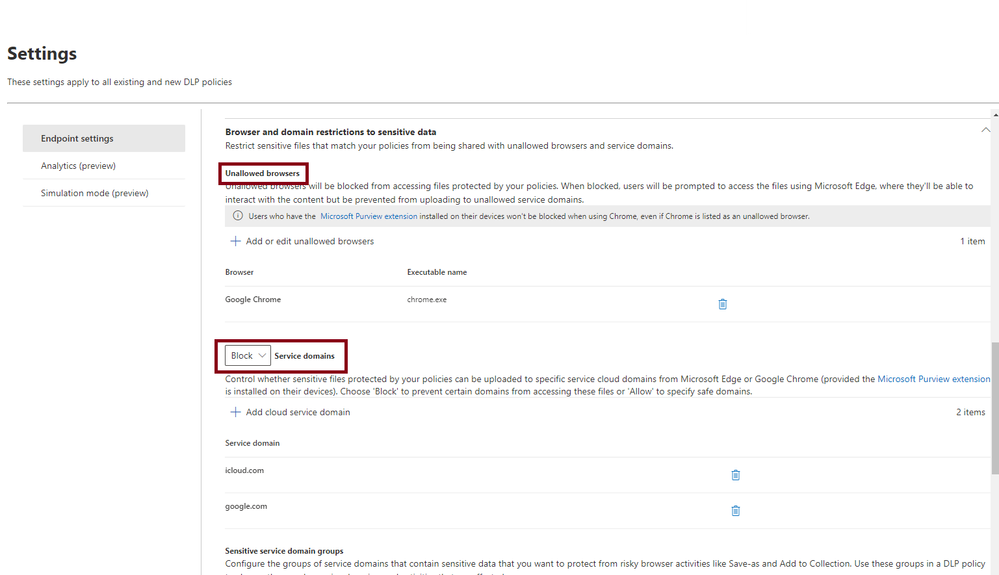Open the Block dropdown for Service domains
The width and height of the screenshot is (999, 575).
248,355
